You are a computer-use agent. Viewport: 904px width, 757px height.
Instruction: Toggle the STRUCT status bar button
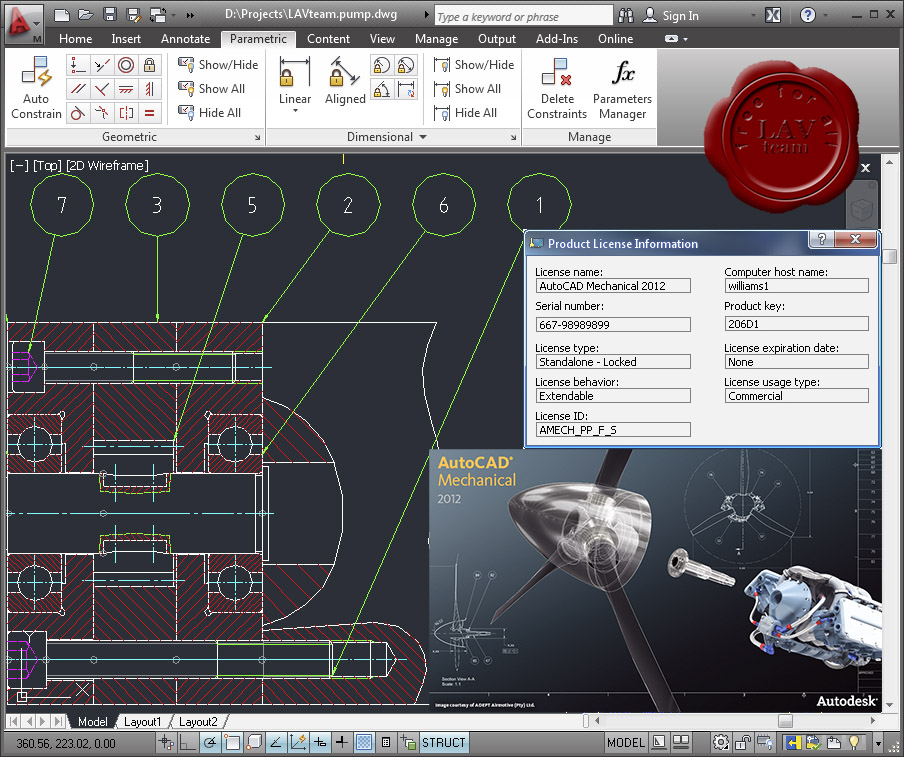pos(443,743)
